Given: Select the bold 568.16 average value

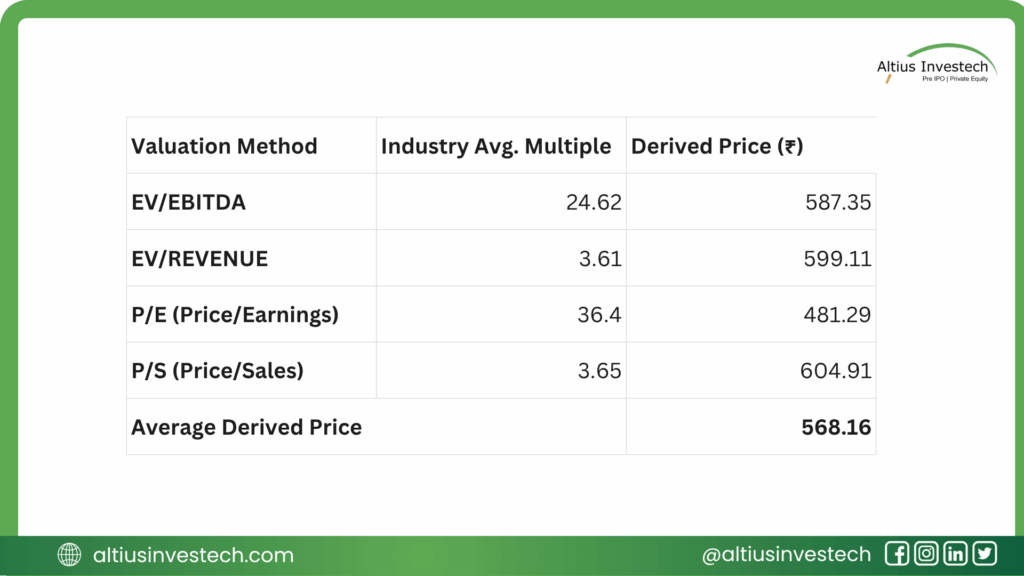Looking at the screenshot, I should pyautogui.click(x=836, y=427).
